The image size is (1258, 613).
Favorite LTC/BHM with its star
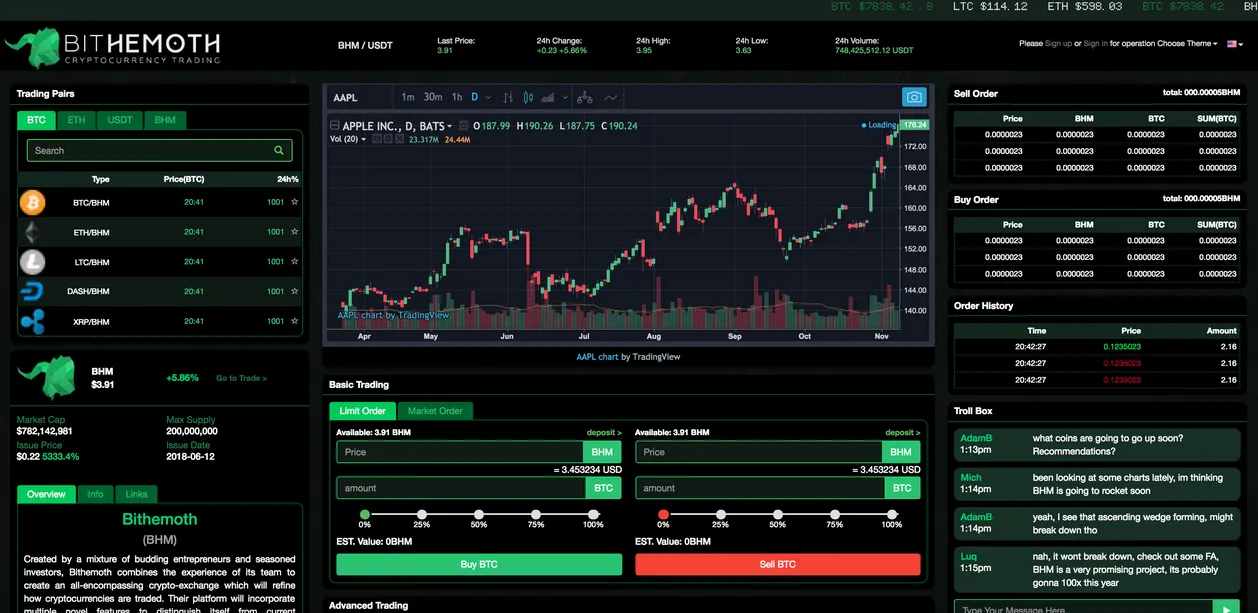coord(294,261)
